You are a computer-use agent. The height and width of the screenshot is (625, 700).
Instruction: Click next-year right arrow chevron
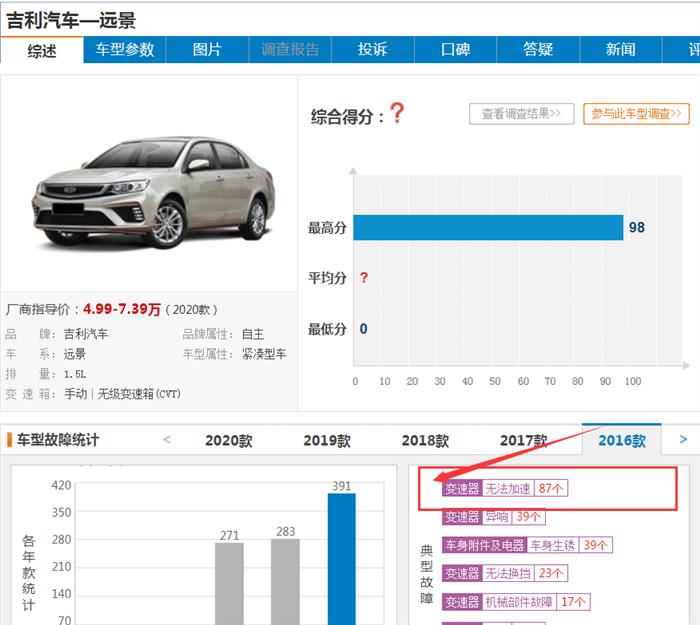coord(683,440)
